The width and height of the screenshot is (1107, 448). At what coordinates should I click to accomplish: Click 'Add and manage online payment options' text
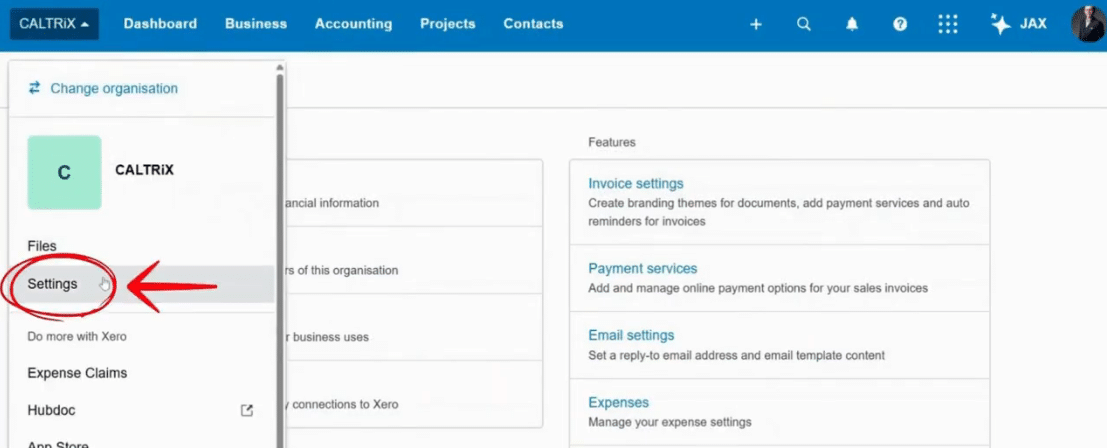758,288
